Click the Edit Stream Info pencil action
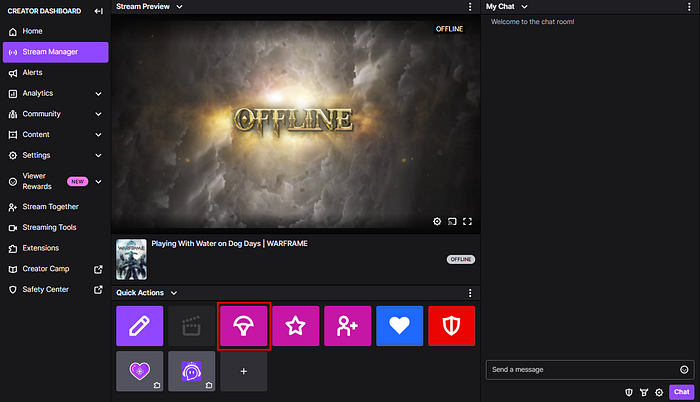Viewport: 700px width, 402px height. point(140,326)
